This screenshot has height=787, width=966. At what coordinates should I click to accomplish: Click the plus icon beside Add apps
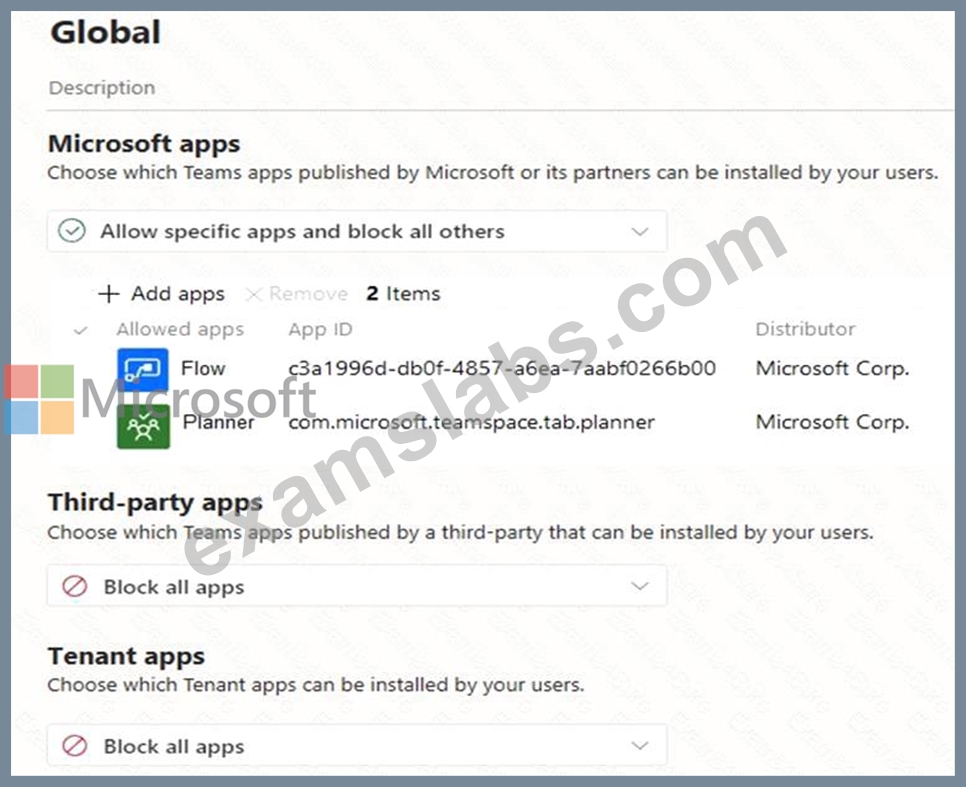click(108, 294)
